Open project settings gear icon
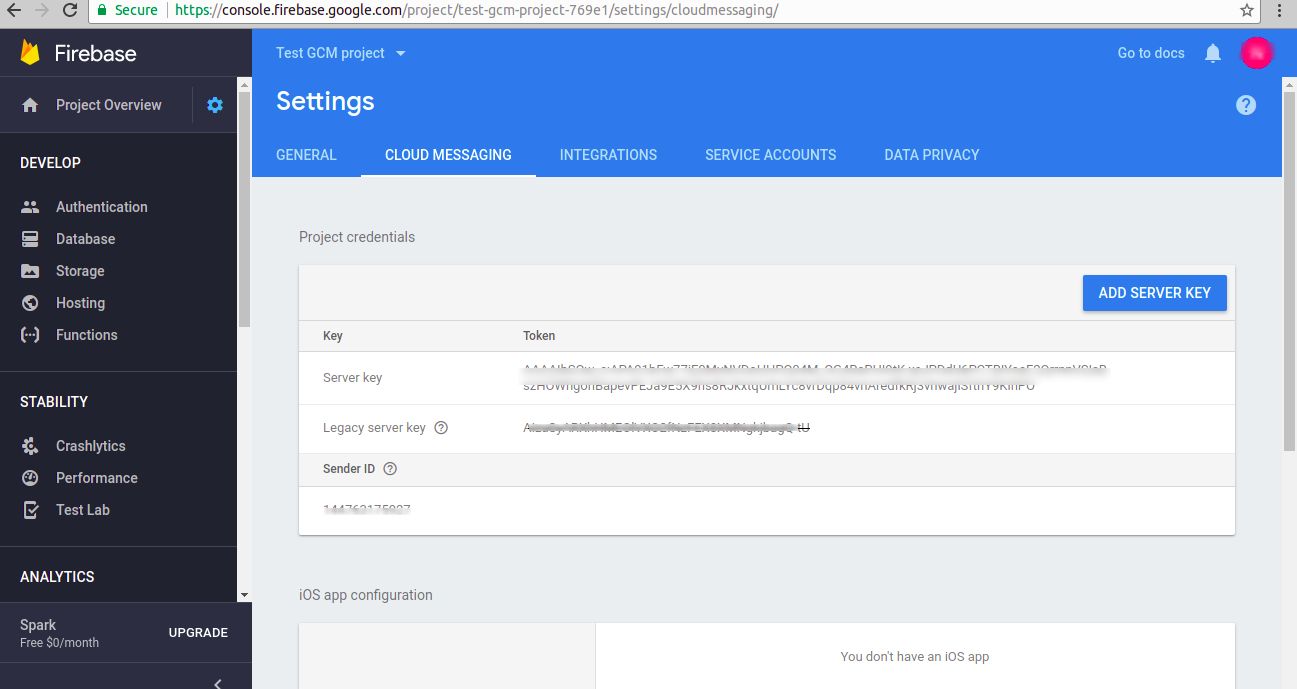 coord(215,105)
